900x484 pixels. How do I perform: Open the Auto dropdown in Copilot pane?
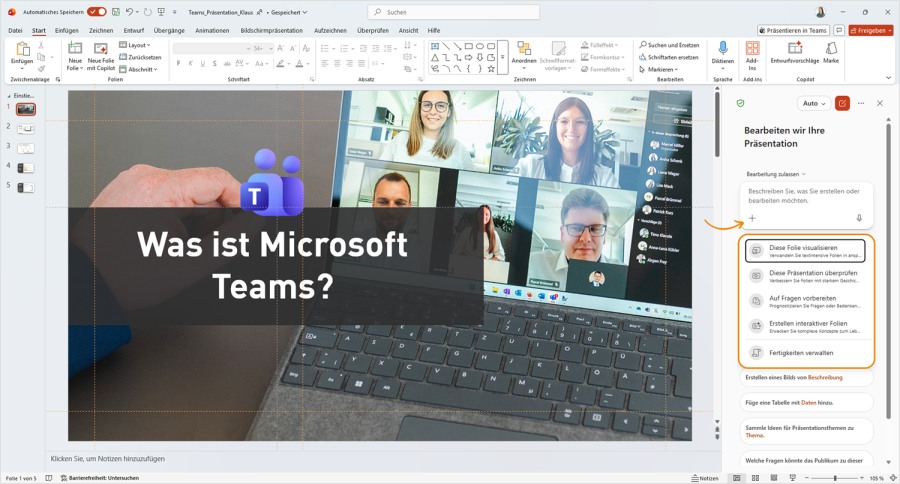(x=814, y=103)
